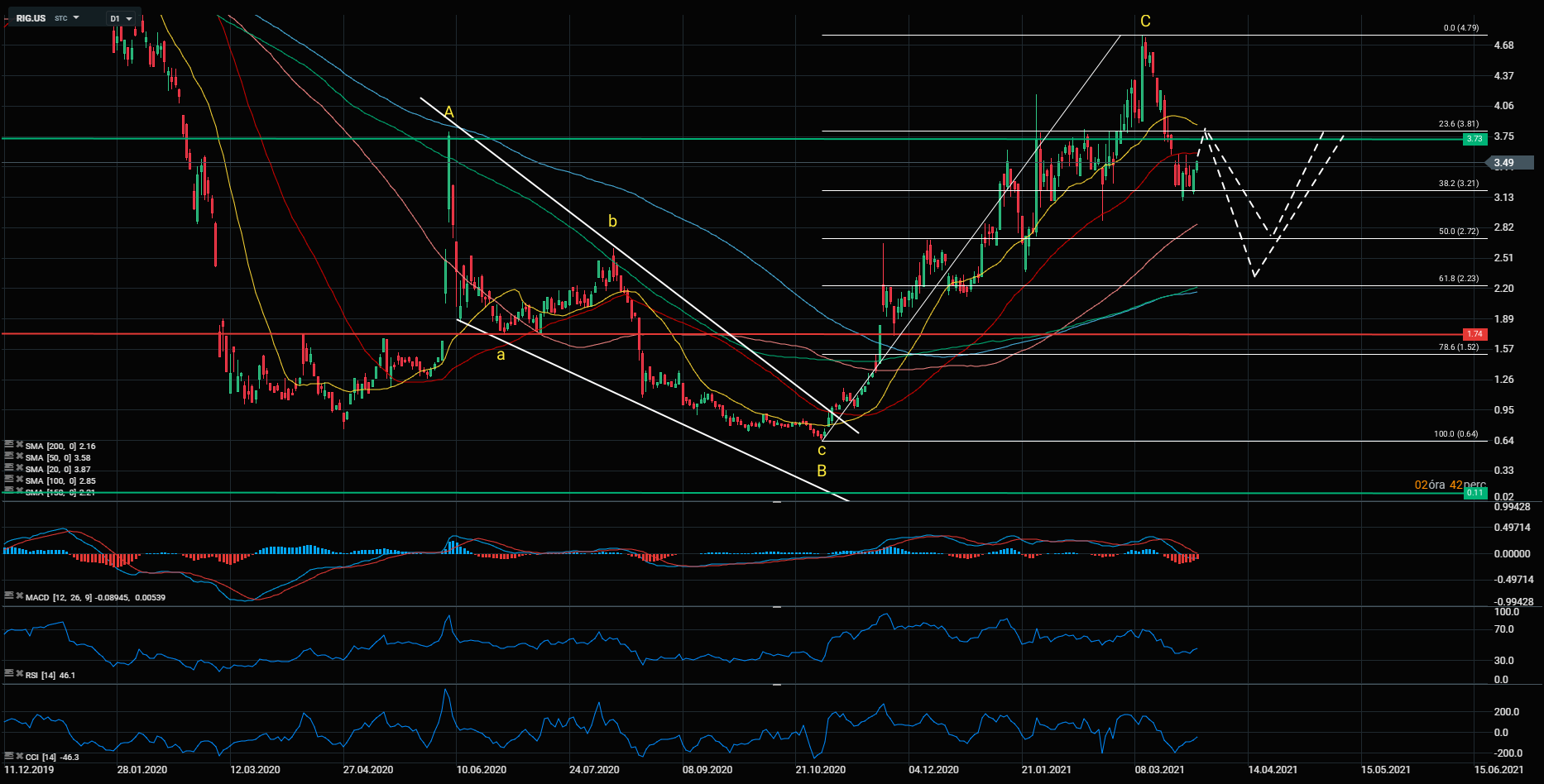Select the red 1.74 price level tag

coord(1474,334)
